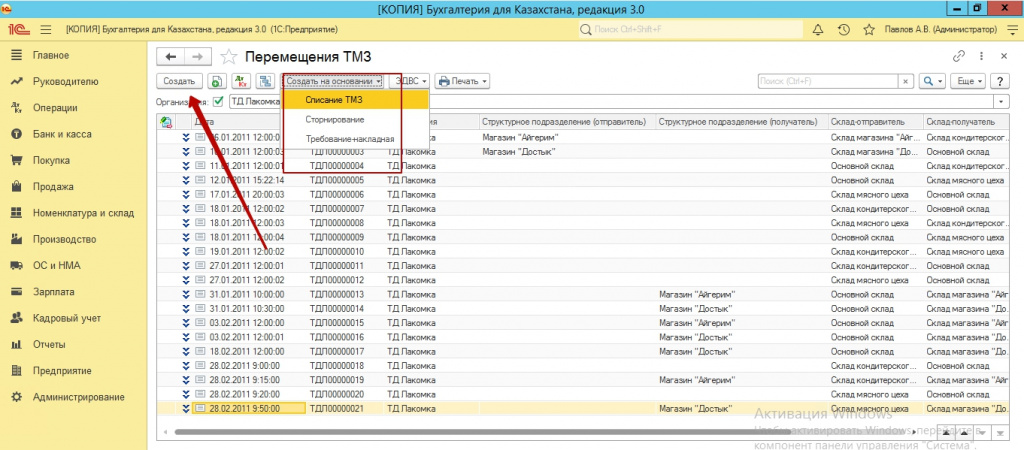The image size is (1024, 450).
Task: Select row with number ТДЛ00000005
Action: click(x=585, y=180)
